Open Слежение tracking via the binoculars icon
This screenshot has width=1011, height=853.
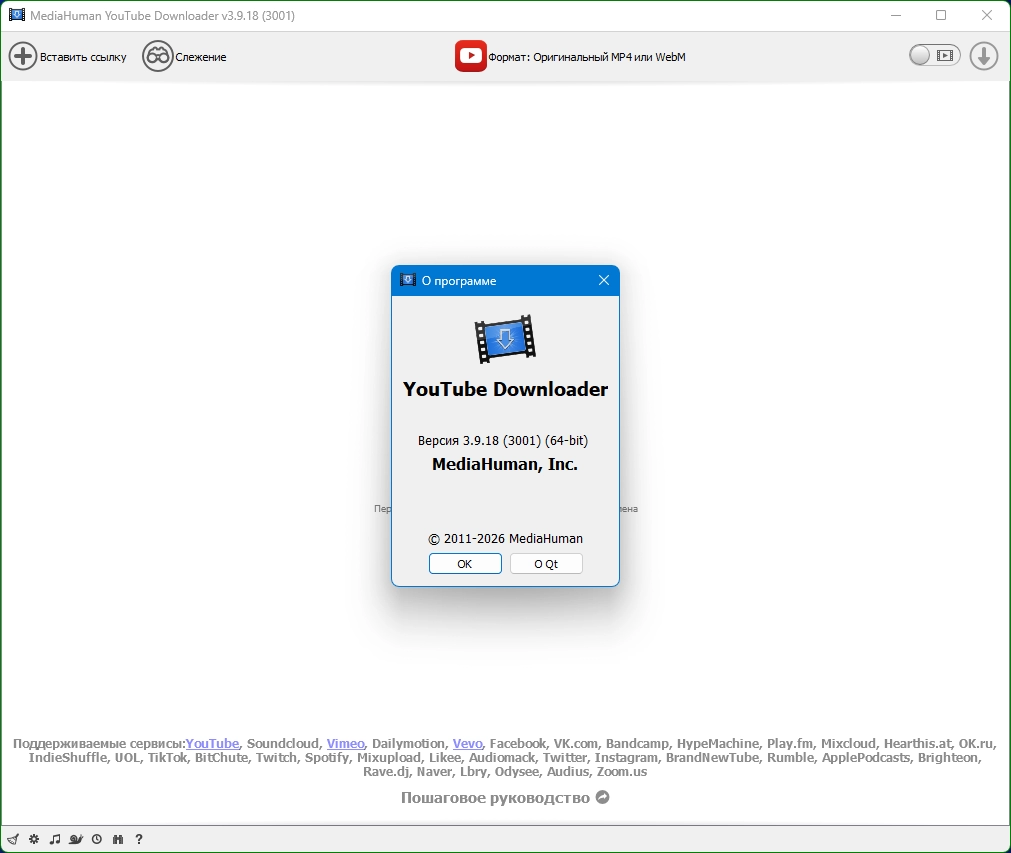point(157,57)
